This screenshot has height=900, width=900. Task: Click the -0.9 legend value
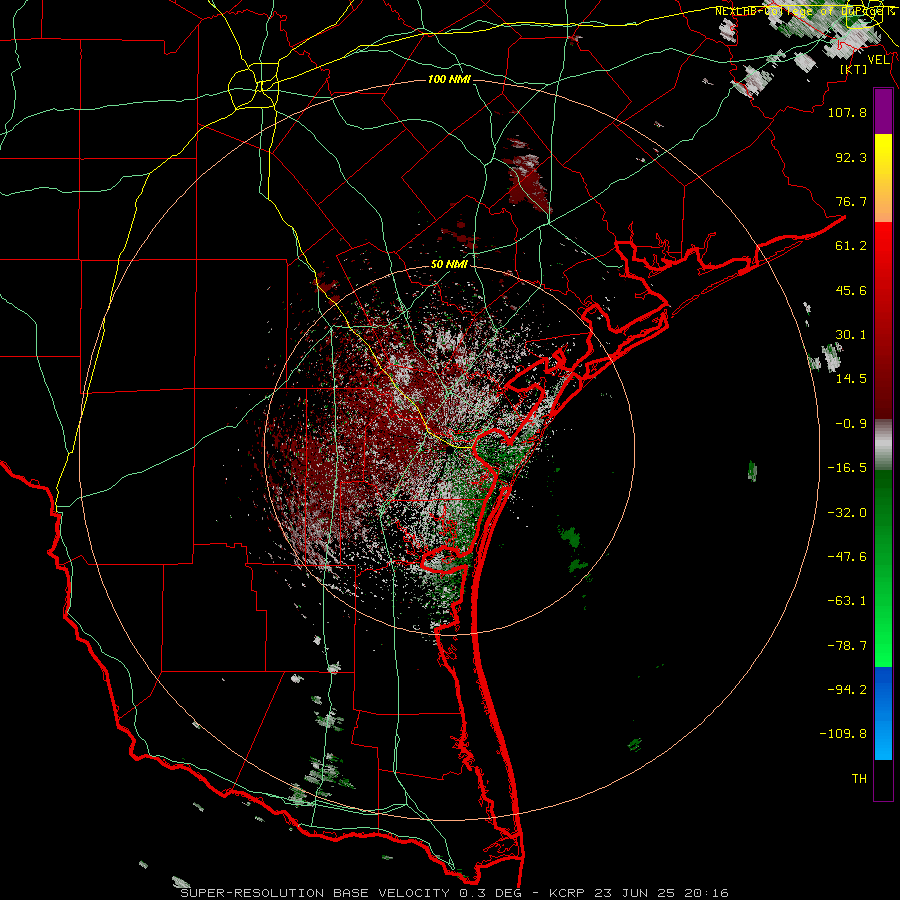tap(851, 424)
